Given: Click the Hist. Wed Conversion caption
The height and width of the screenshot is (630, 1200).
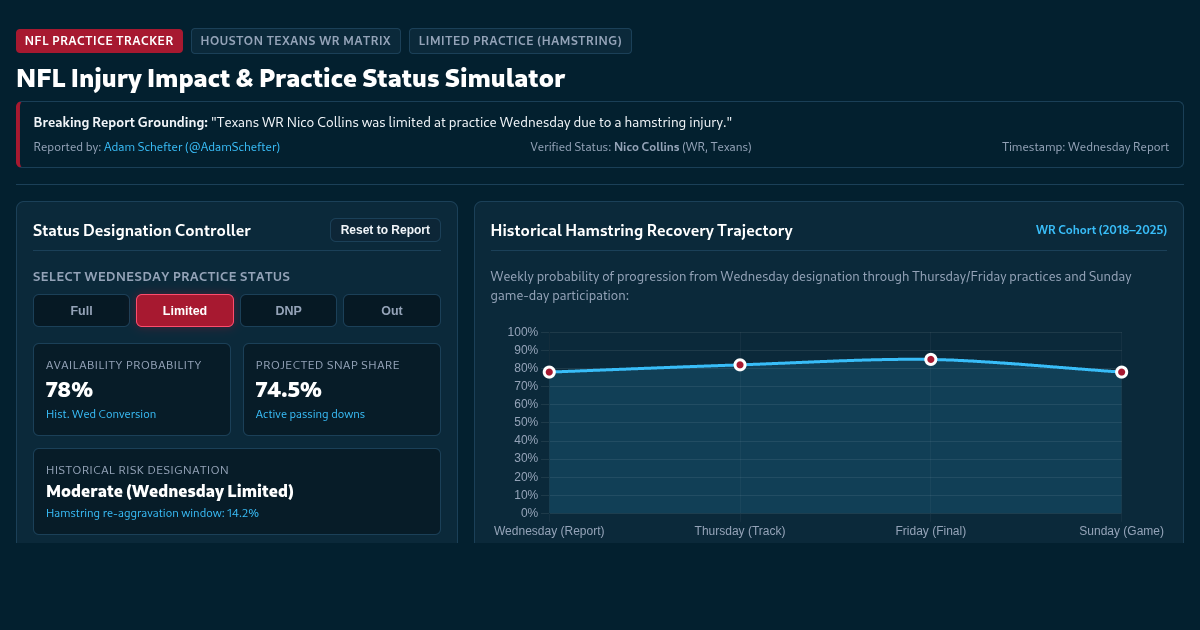Looking at the screenshot, I should click(101, 414).
